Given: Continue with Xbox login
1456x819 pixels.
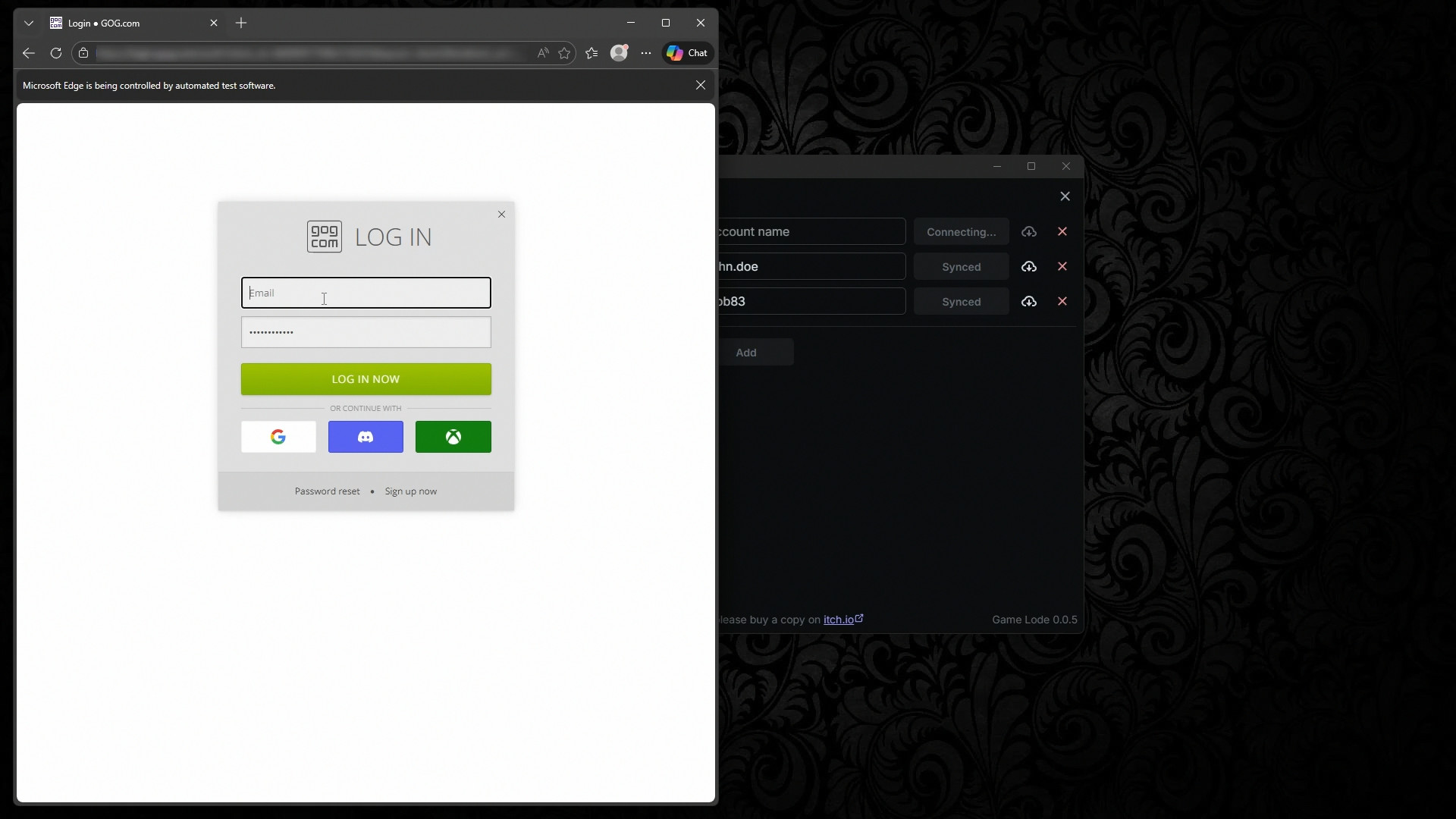Looking at the screenshot, I should [x=453, y=437].
